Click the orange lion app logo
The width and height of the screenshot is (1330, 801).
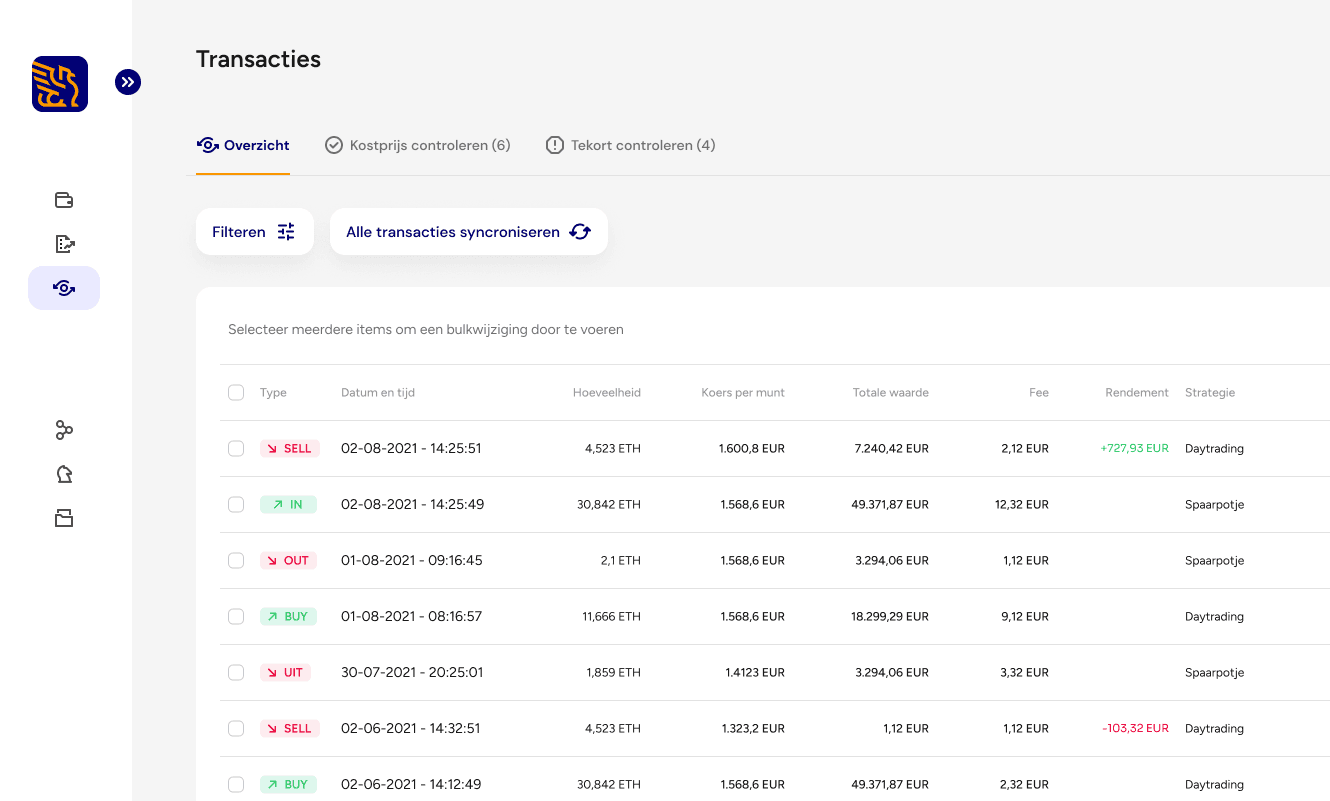(x=60, y=84)
